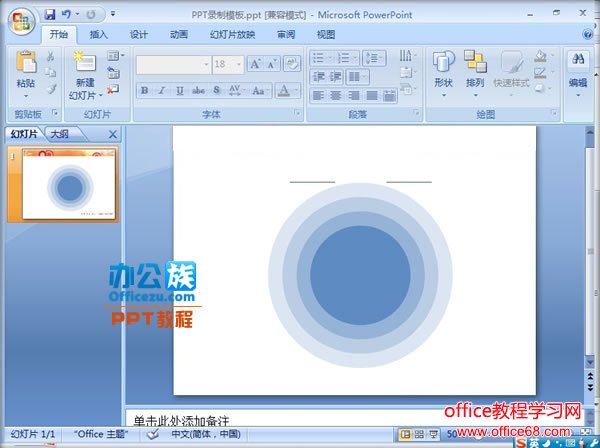Undo the last action
The image size is (600, 448).
(x=66, y=15)
